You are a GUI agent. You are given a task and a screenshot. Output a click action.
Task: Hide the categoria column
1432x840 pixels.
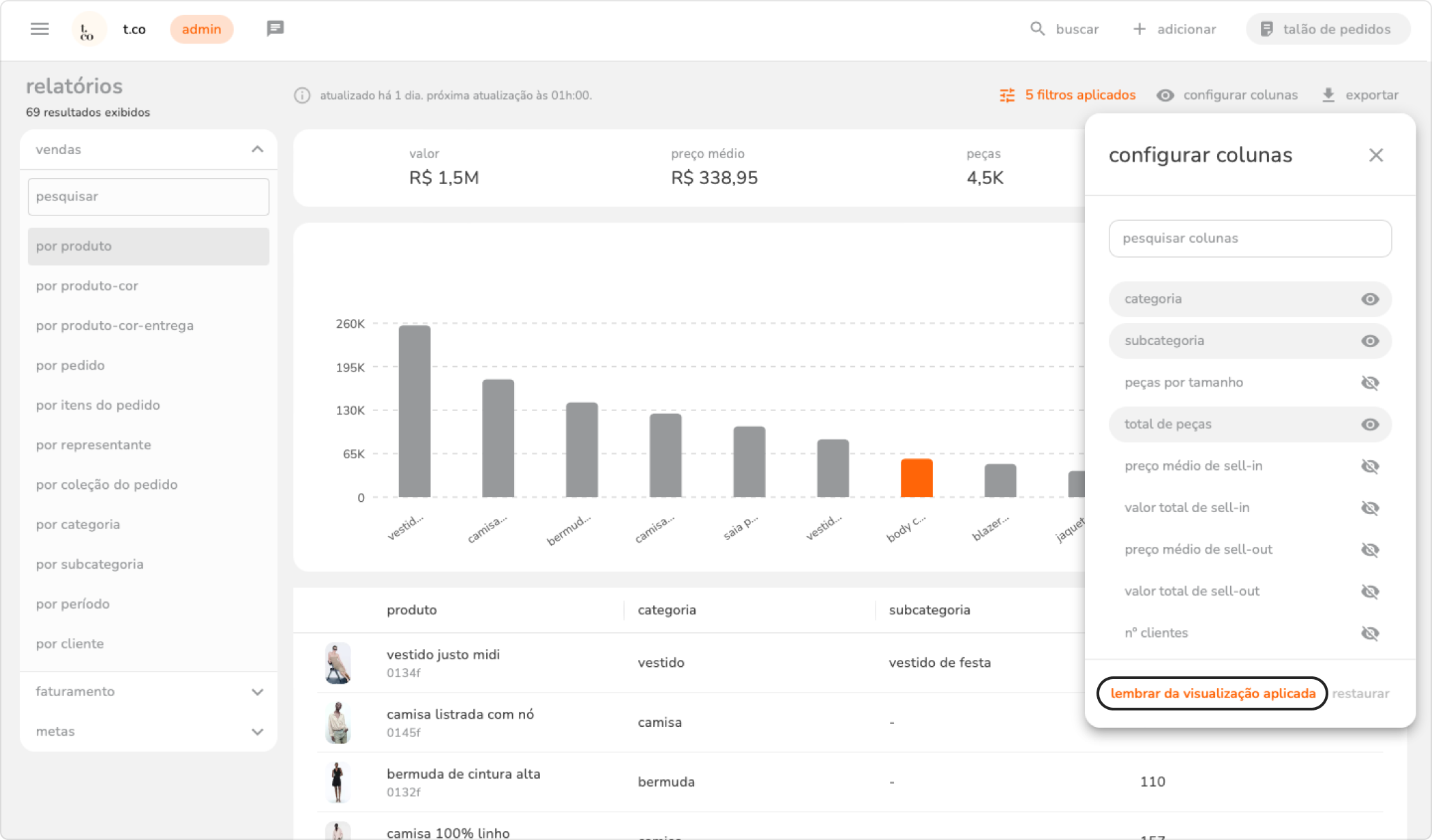(x=1370, y=299)
